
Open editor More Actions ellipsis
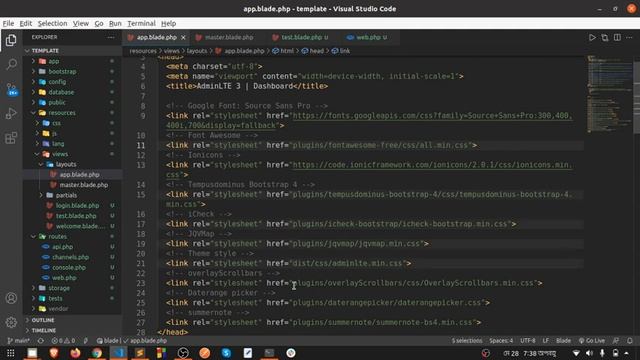pyautogui.click(x=629, y=38)
